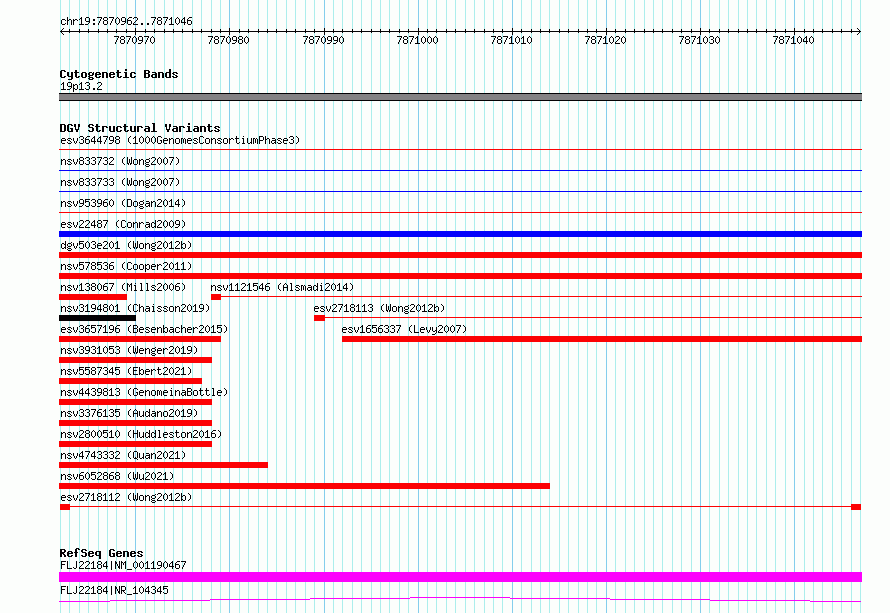890x613 pixels.
Task: Click ruler position 7871040
Action: [793, 40]
